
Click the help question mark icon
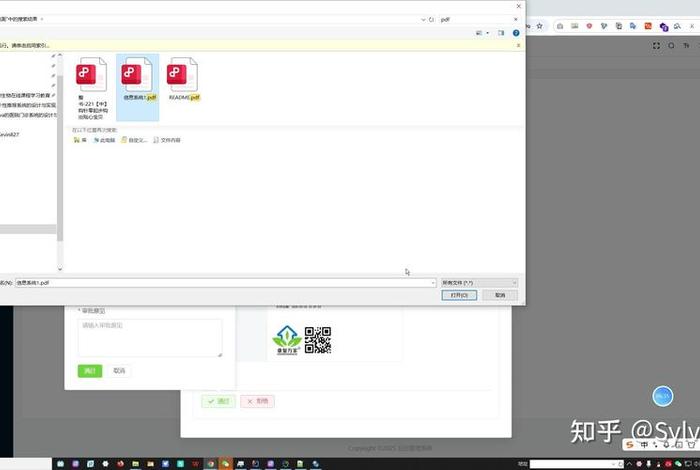pyautogui.click(x=517, y=33)
